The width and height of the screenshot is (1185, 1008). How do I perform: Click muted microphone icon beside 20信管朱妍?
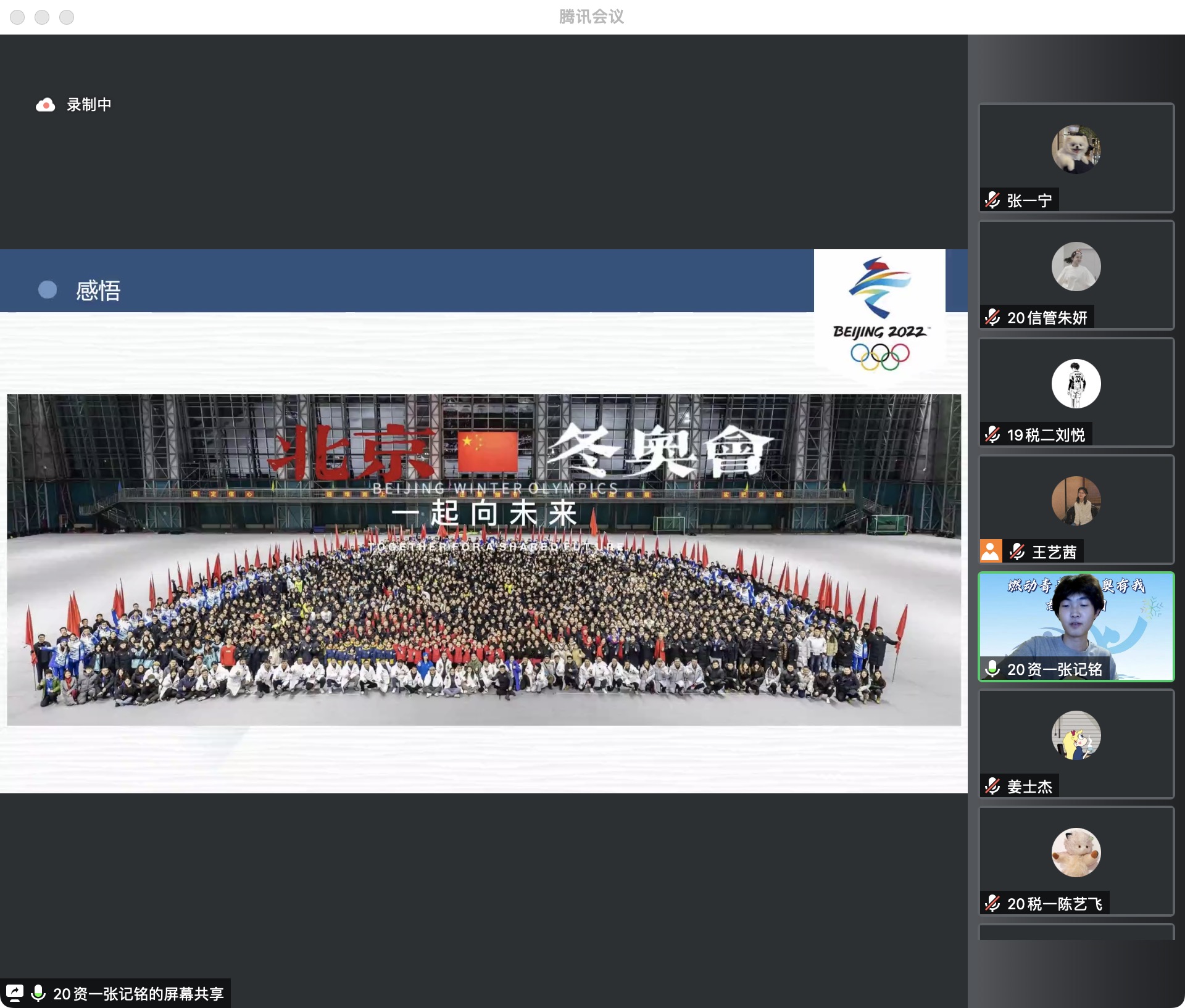pos(992,317)
